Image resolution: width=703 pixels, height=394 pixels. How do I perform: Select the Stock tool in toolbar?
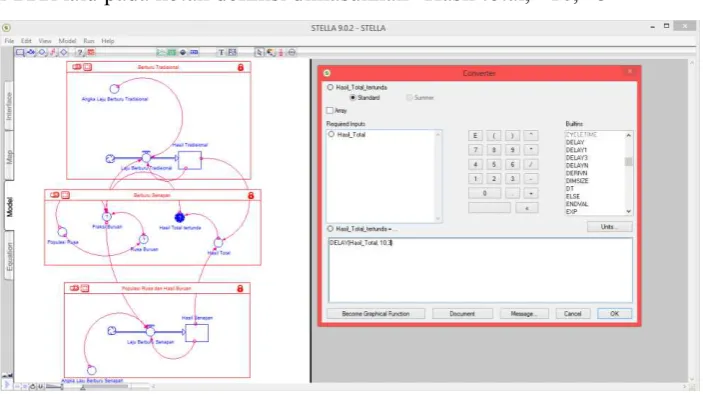pos(20,52)
